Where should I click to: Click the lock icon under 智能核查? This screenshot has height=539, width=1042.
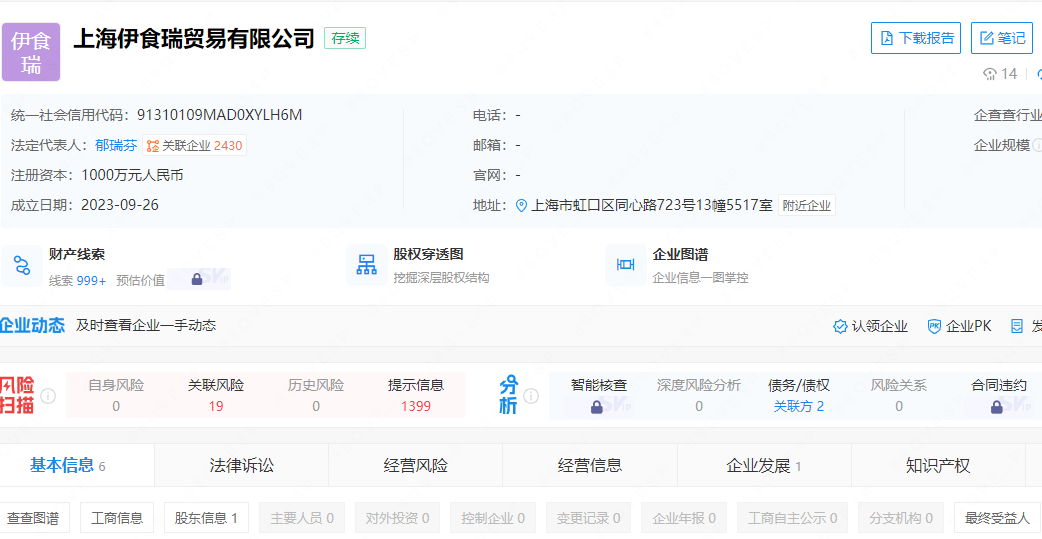[597, 407]
